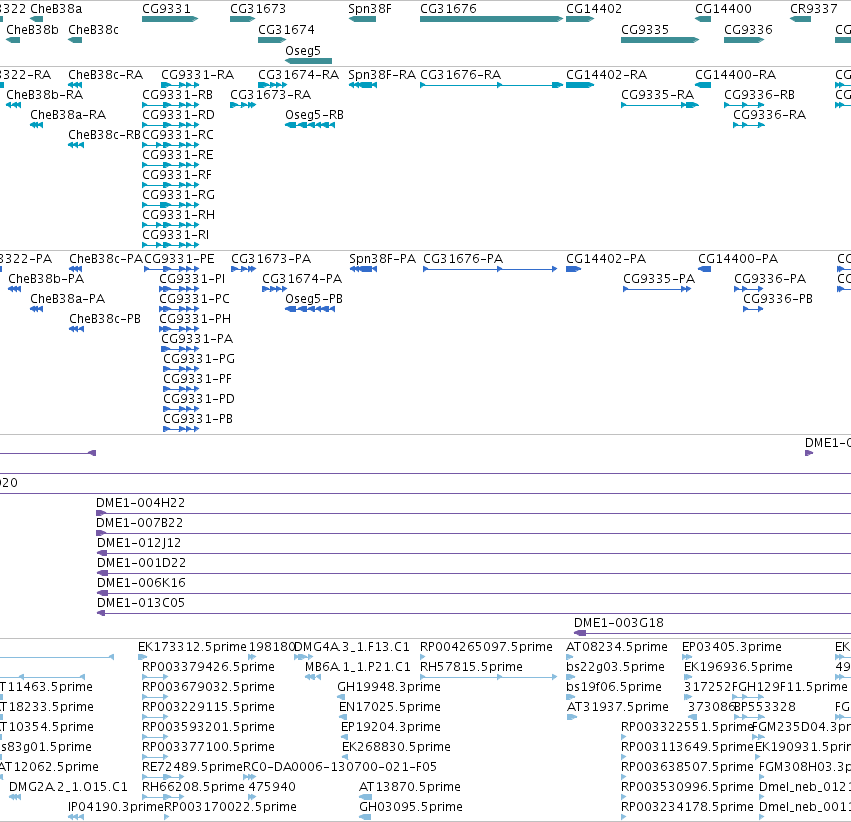Select EST AT08234.5prime
Viewport: 851px width, 822px height.
tap(617, 646)
